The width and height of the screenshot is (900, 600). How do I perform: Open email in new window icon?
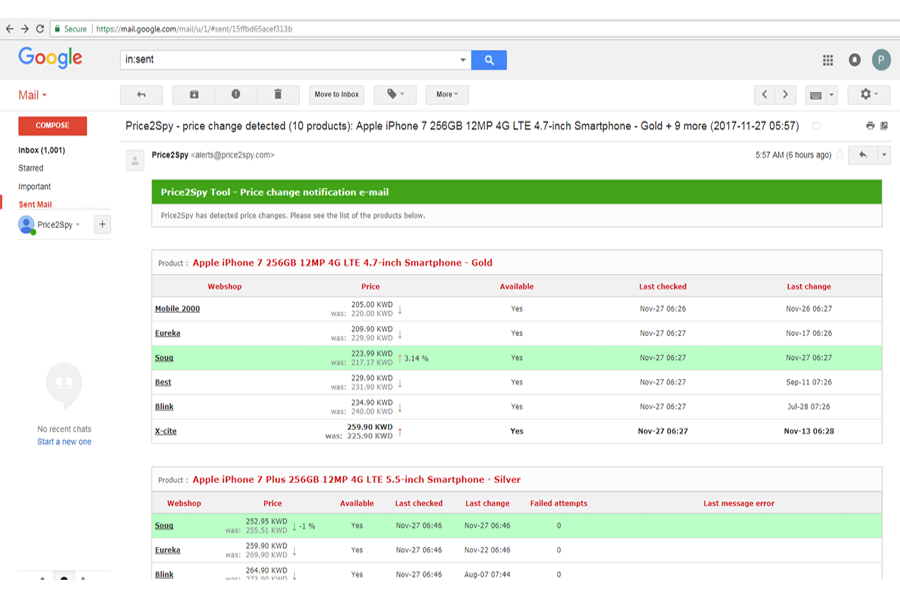point(884,126)
